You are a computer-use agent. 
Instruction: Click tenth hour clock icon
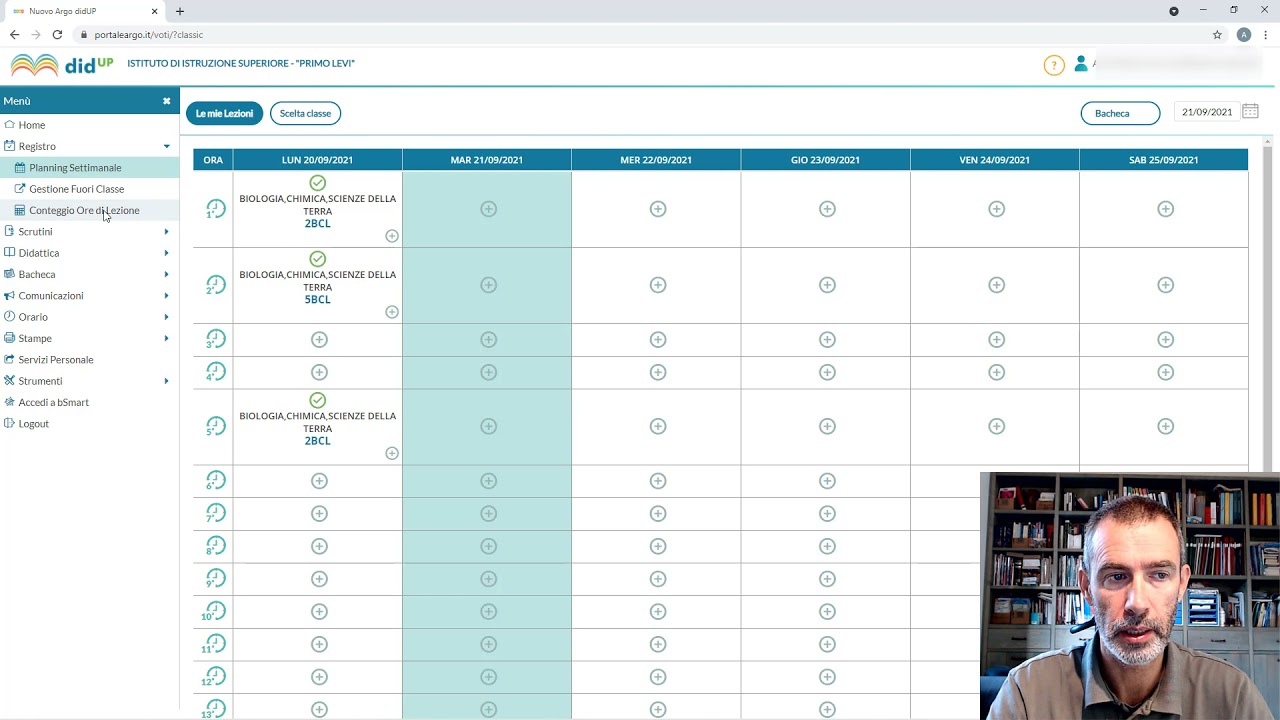[x=215, y=611]
